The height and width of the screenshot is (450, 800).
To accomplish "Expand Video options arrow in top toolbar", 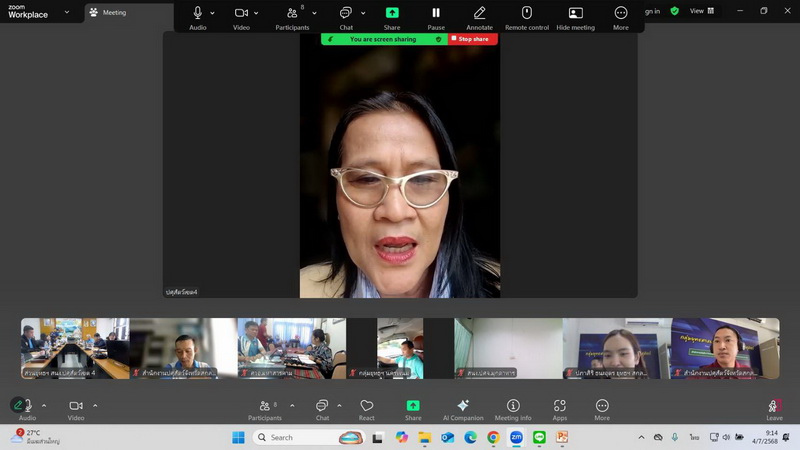I will (x=256, y=13).
